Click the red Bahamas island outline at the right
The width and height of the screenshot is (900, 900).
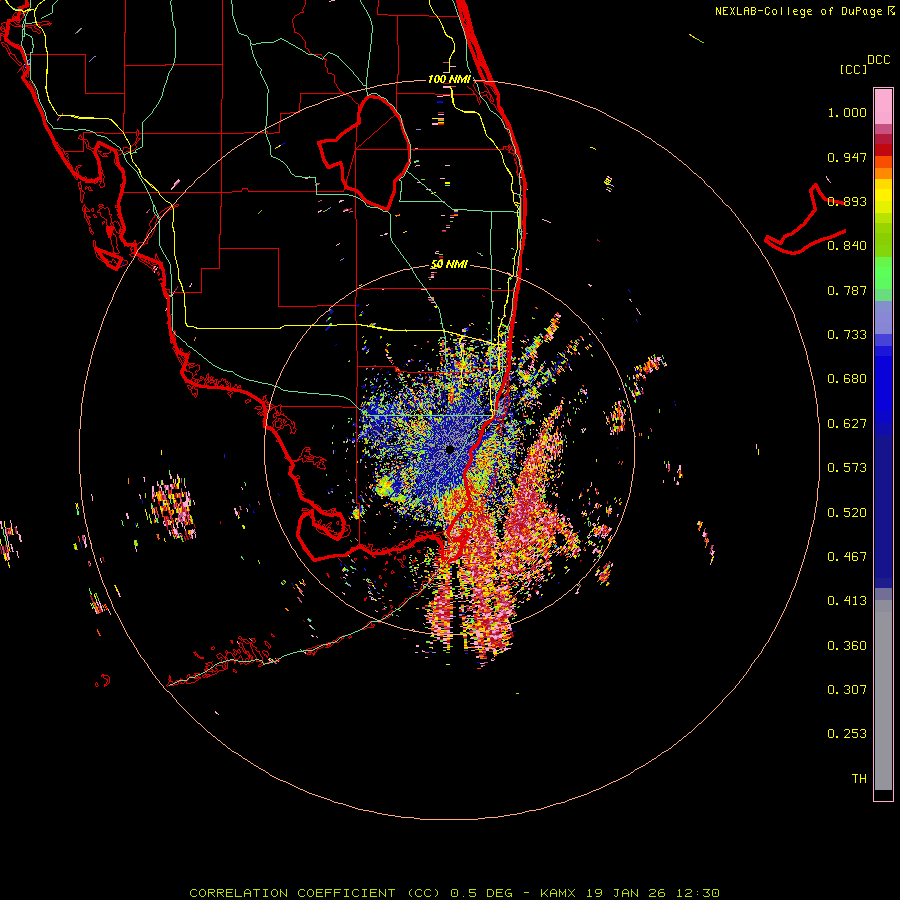point(805,220)
